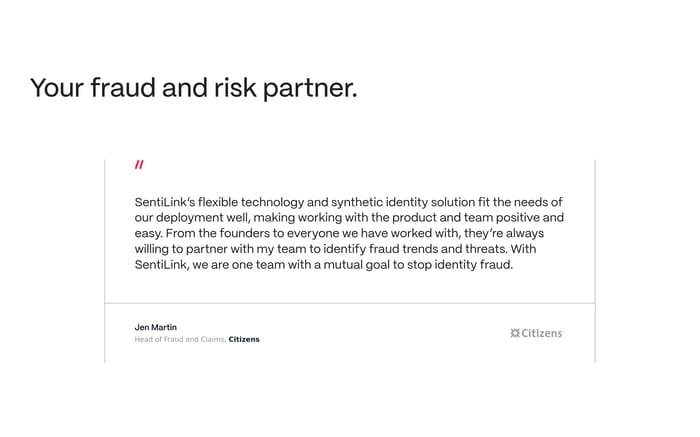Click 'SentiLink's' at the start of quote
The image size is (700, 437).
click(x=164, y=201)
